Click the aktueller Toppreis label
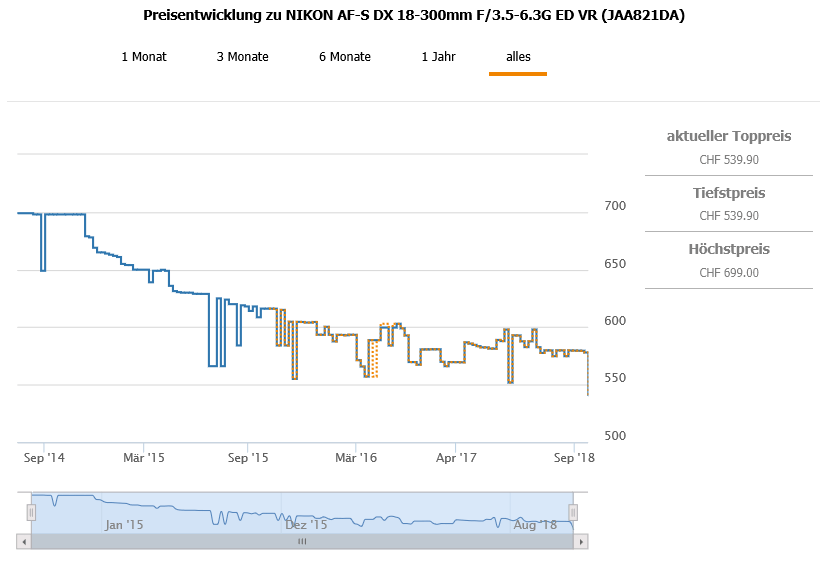Screen dimensions: 820x568 pos(729,136)
